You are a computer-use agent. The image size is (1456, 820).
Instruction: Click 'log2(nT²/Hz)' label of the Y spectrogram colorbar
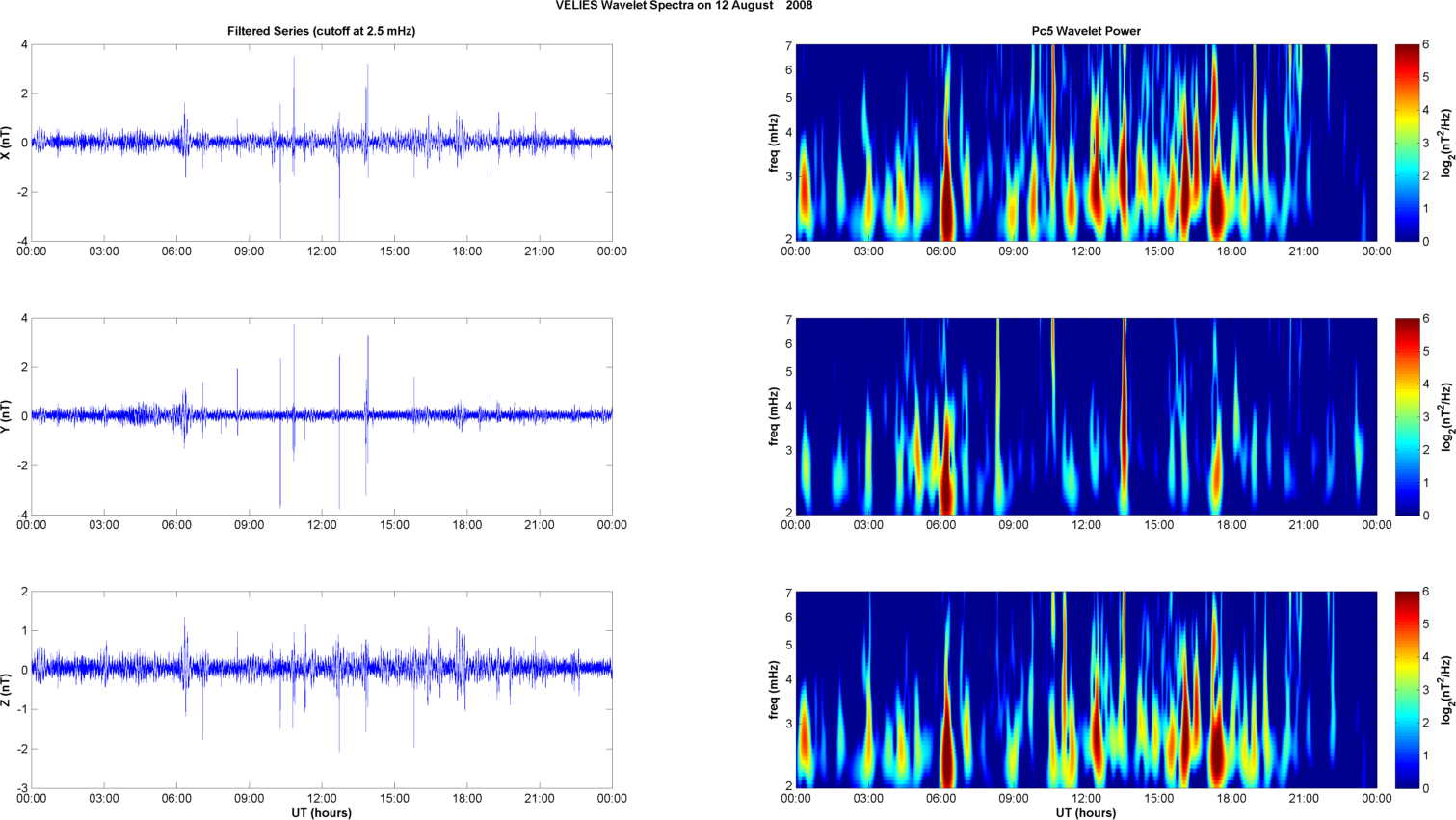[1446, 416]
